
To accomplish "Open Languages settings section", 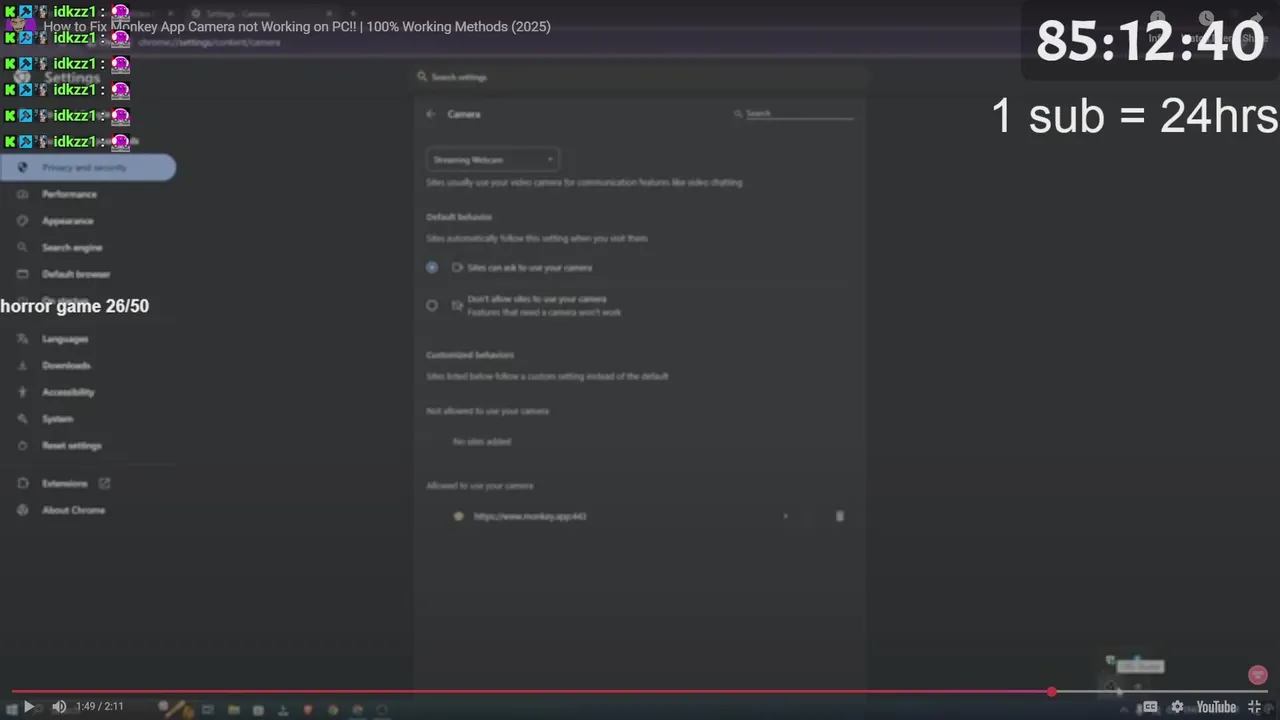I will (65, 339).
